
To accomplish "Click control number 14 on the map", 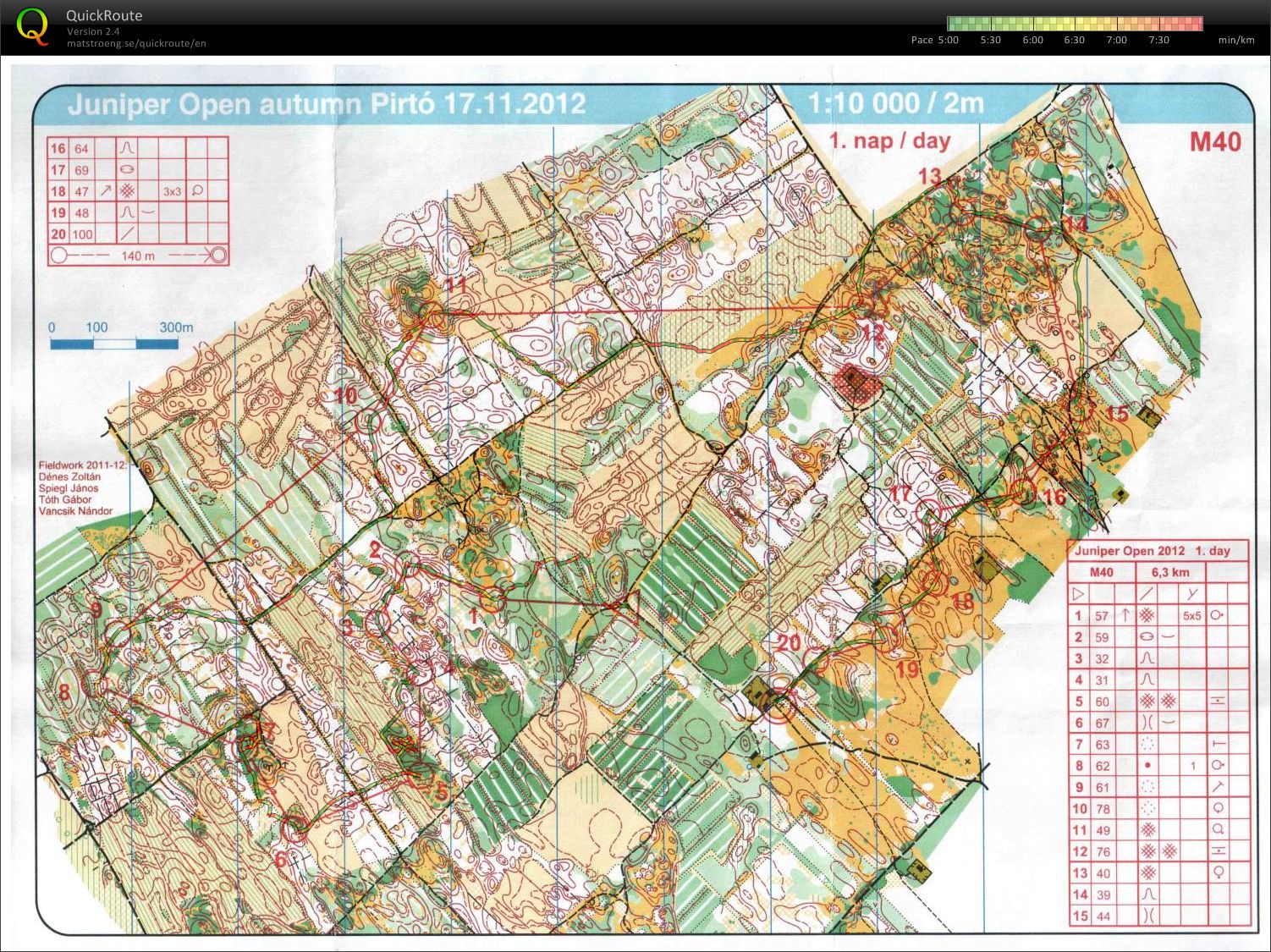I will 1075,224.
